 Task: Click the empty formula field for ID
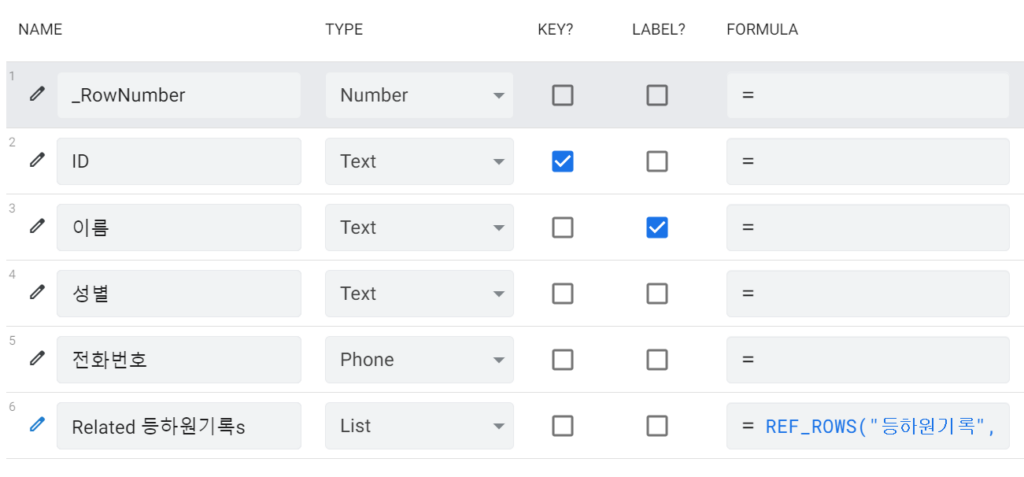pyautogui.click(x=868, y=161)
